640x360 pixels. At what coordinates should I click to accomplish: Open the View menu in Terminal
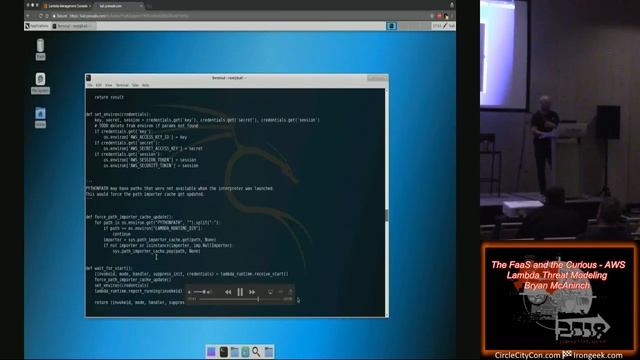coord(109,85)
